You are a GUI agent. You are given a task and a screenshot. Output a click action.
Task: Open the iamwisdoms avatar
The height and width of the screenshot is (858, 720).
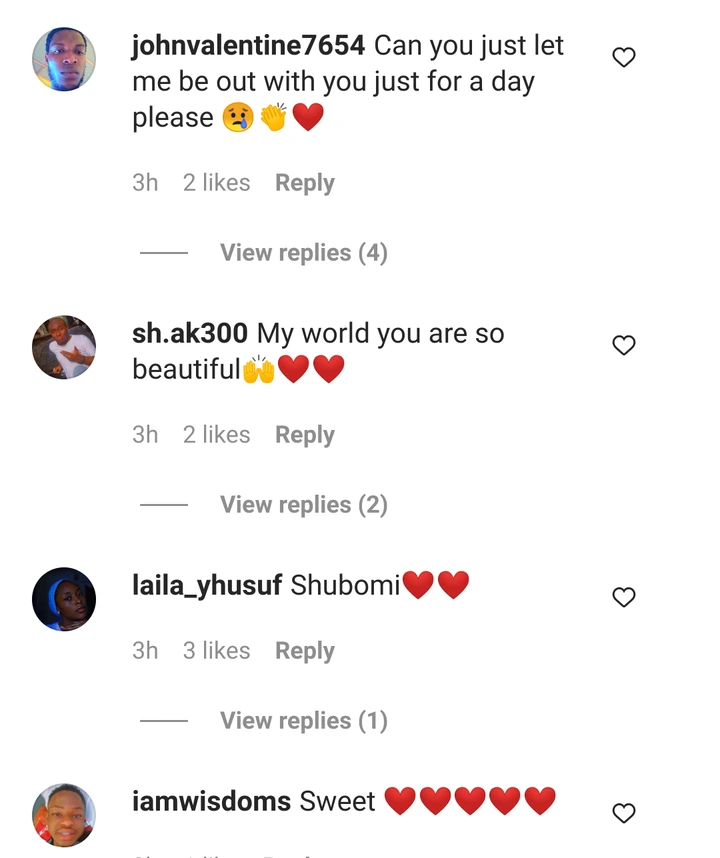(x=64, y=815)
